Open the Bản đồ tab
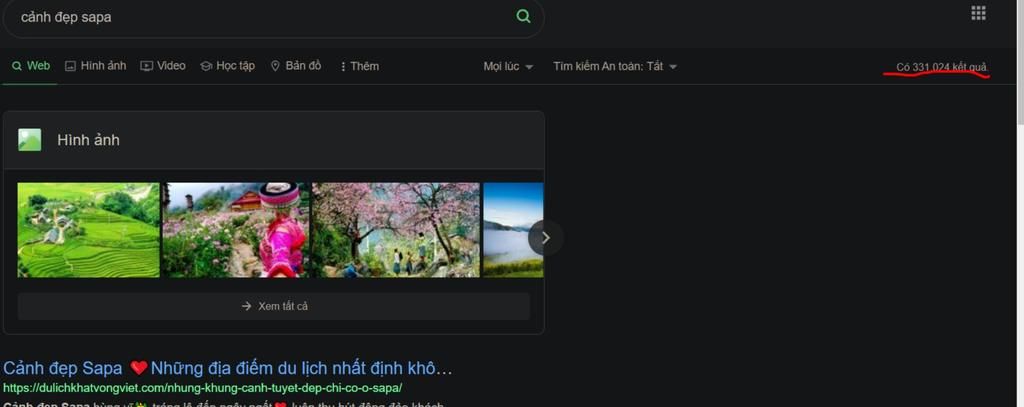 (x=296, y=66)
